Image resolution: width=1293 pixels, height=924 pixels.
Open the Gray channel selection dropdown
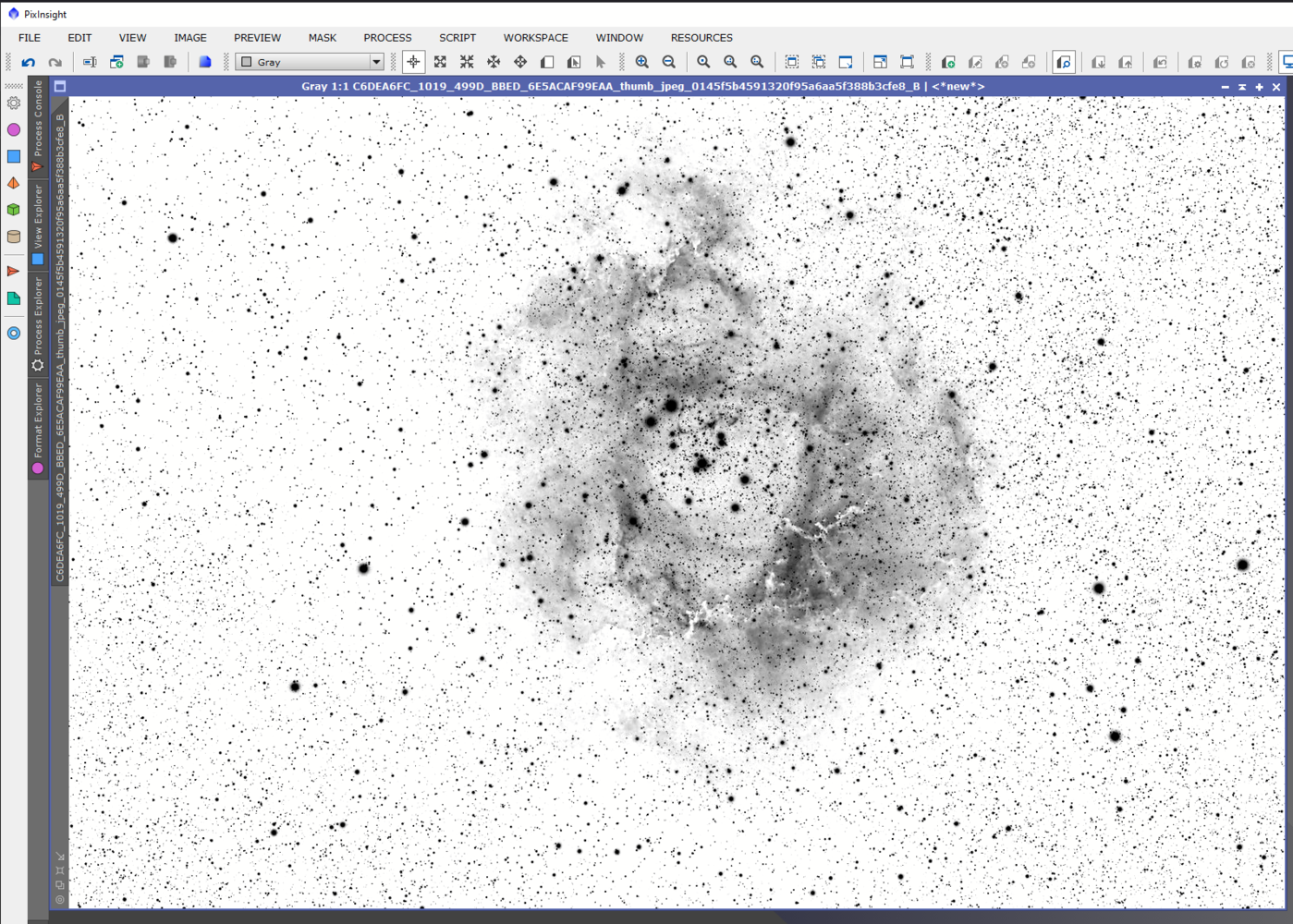point(310,62)
